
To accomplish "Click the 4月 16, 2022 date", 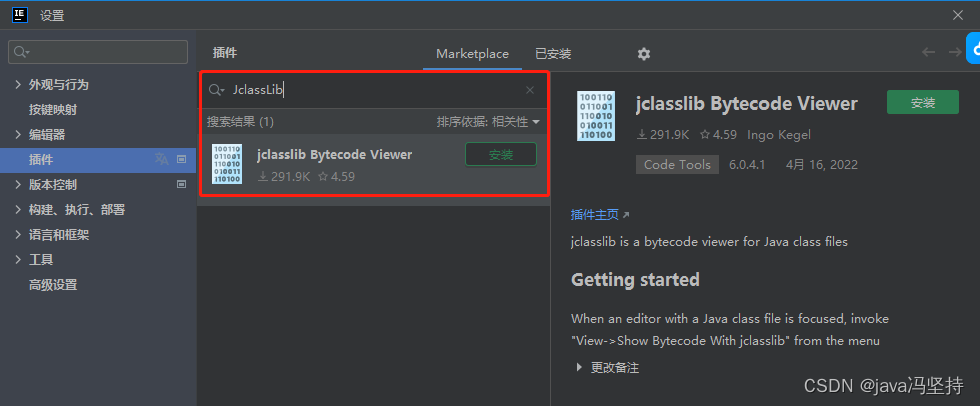I will 822,165.
